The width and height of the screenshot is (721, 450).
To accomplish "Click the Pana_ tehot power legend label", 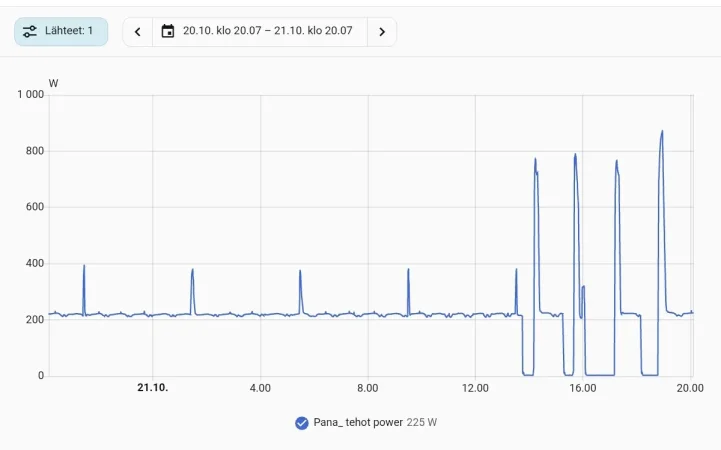I will point(358,422).
